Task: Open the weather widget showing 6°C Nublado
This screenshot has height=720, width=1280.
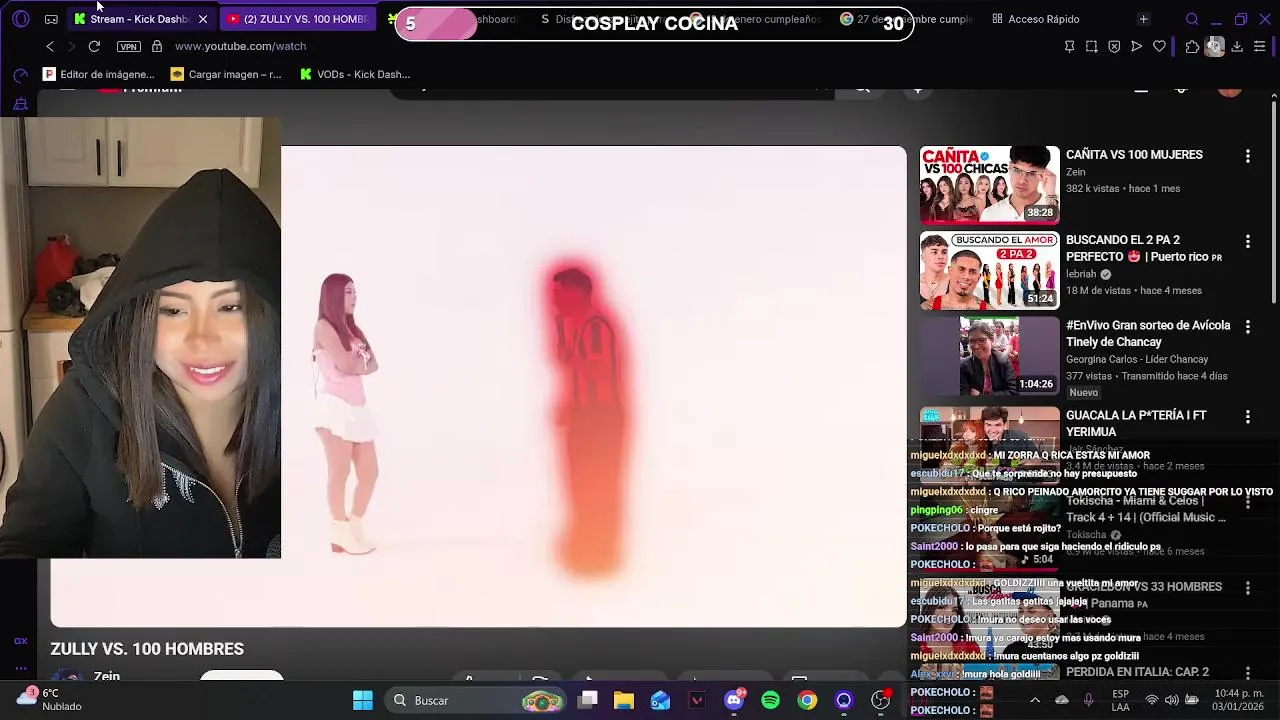Action: 48,700
